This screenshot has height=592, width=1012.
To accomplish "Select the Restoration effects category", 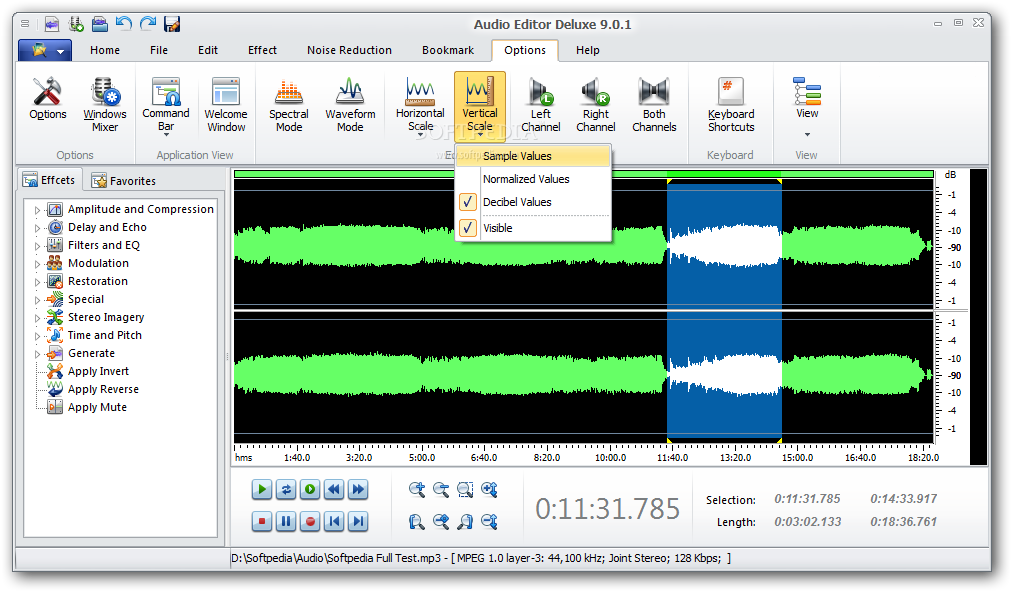I will (97, 281).
